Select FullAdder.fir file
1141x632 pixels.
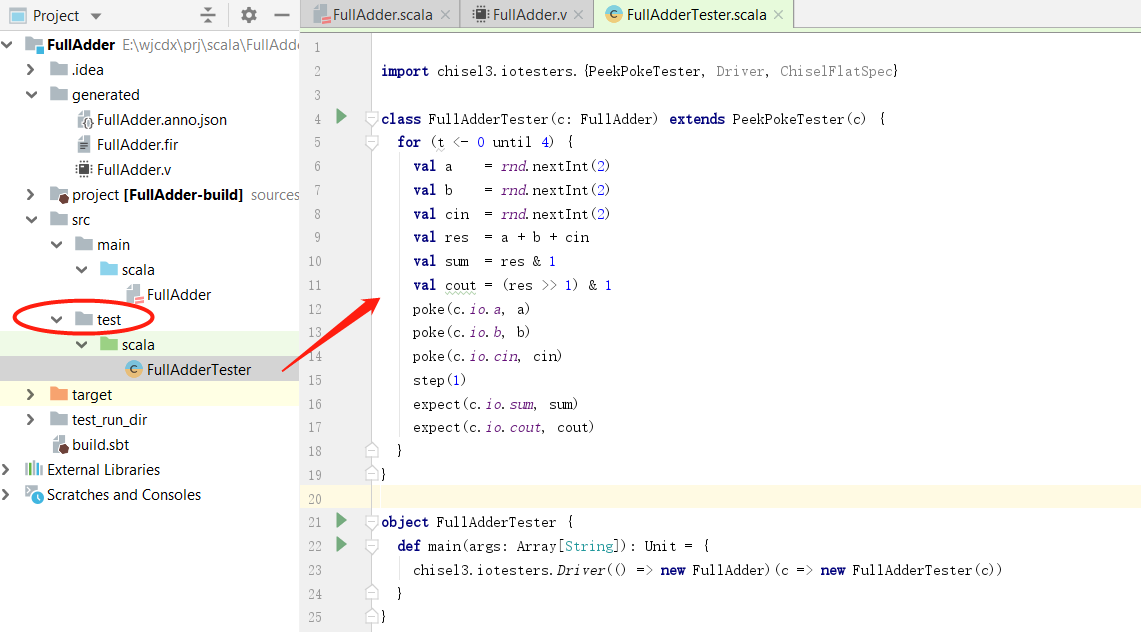[138, 145]
